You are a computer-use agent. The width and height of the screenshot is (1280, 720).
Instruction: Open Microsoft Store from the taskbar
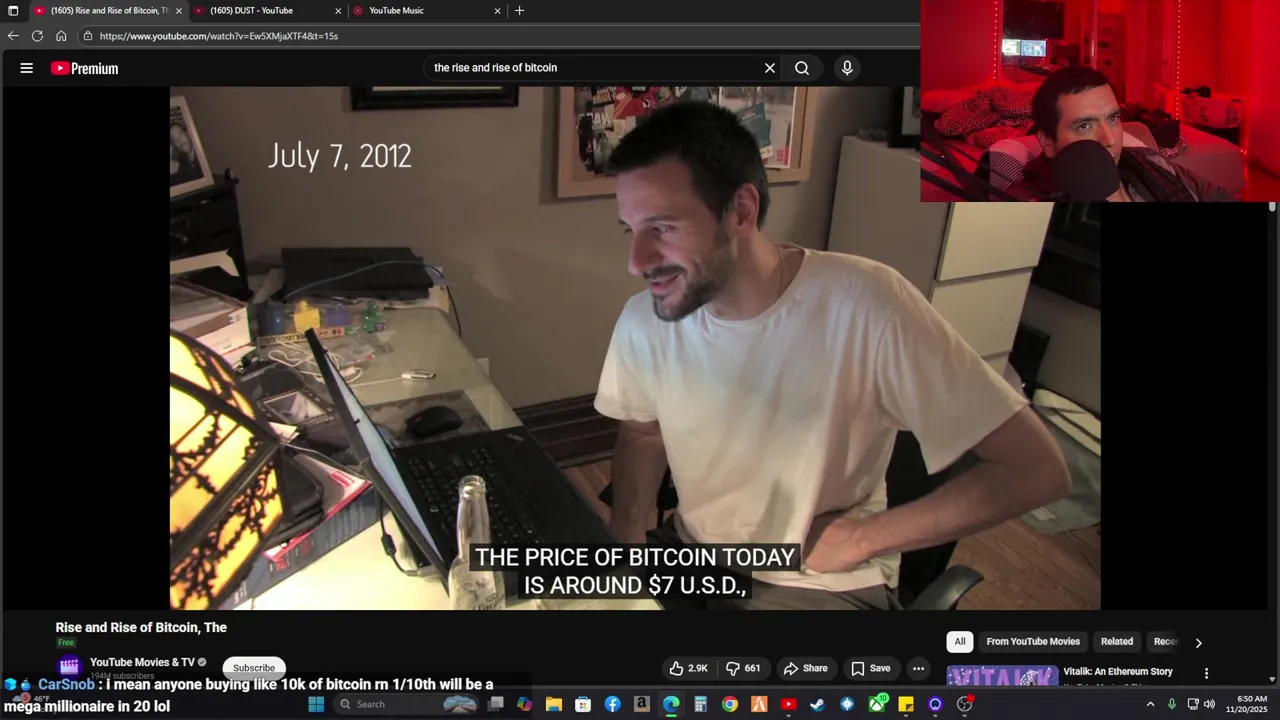583,704
